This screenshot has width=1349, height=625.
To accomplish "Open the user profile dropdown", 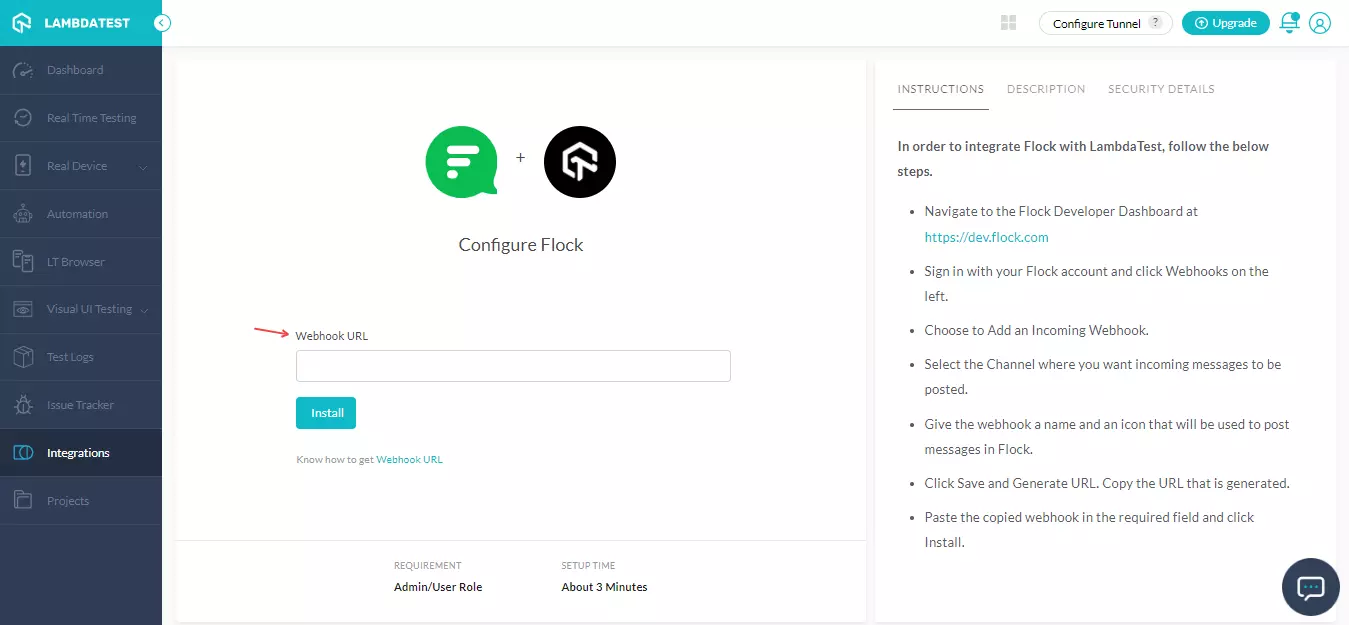I will pyautogui.click(x=1320, y=23).
